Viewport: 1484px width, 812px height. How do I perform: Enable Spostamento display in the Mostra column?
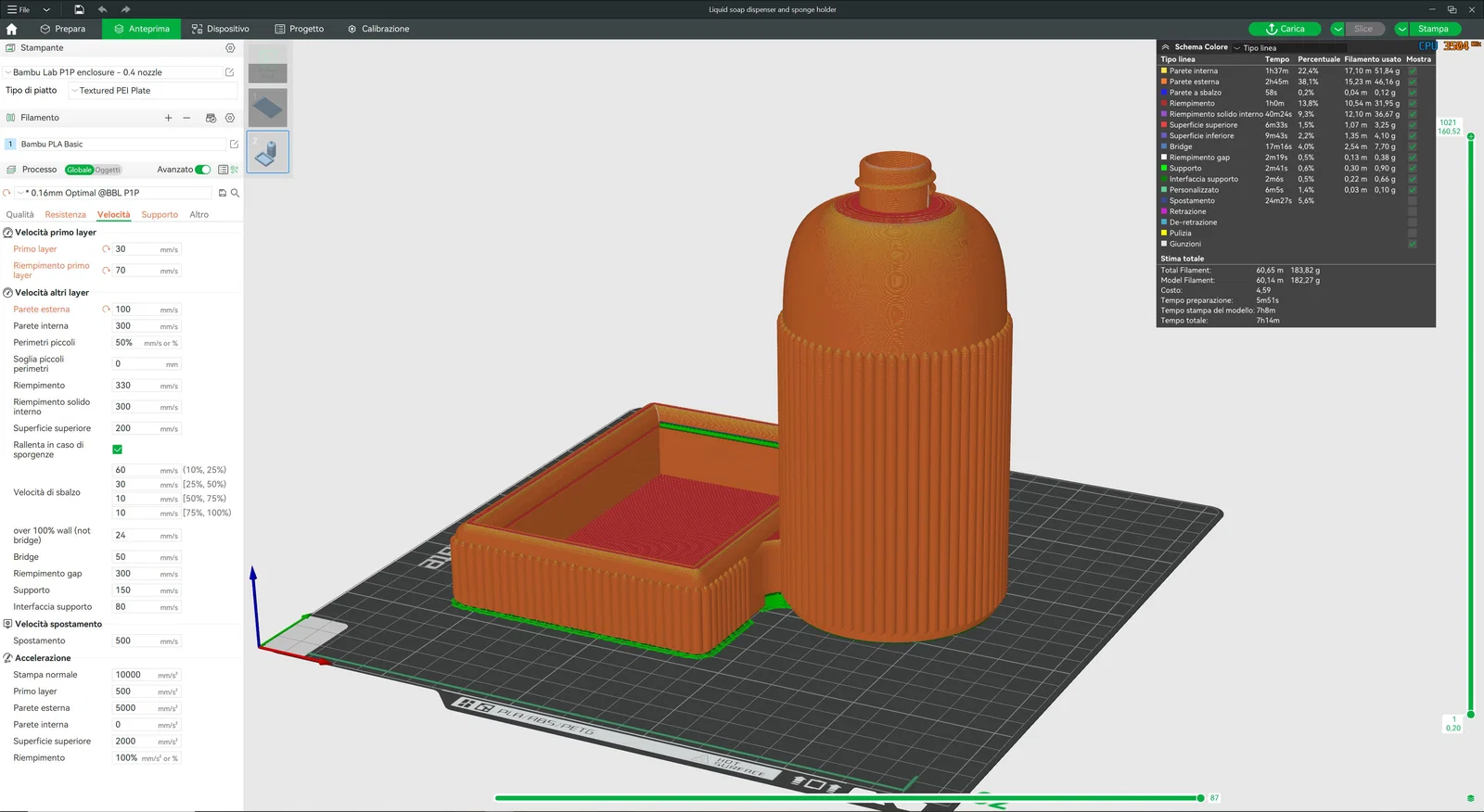[1413, 201]
